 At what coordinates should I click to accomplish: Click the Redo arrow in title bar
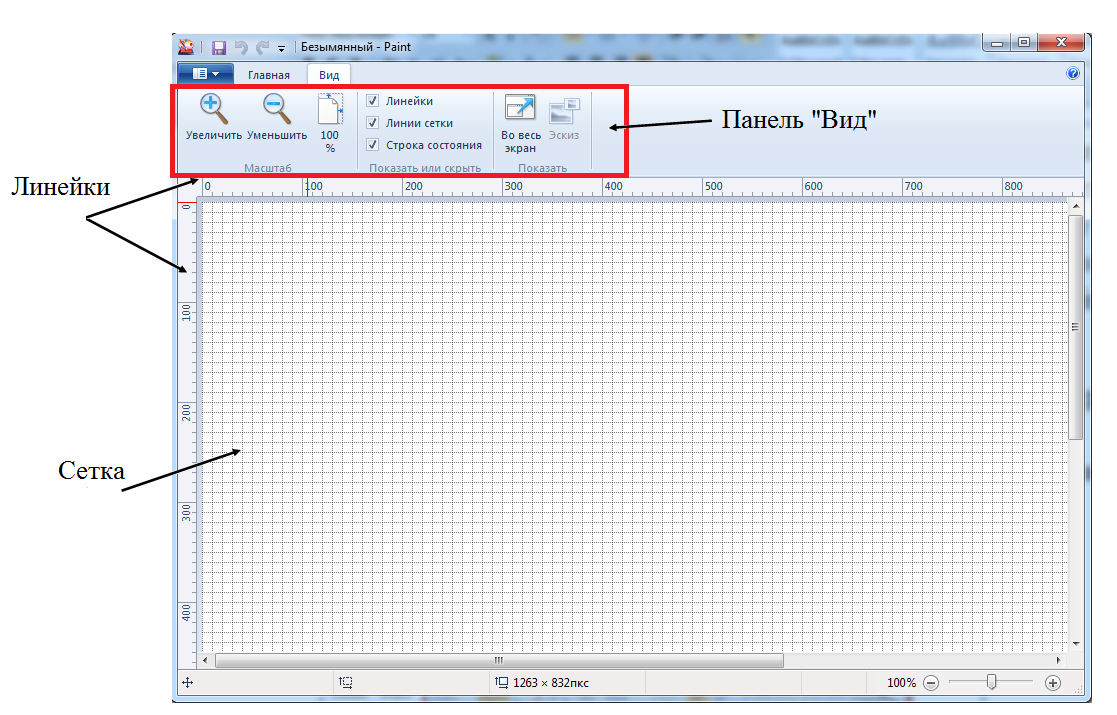262,47
